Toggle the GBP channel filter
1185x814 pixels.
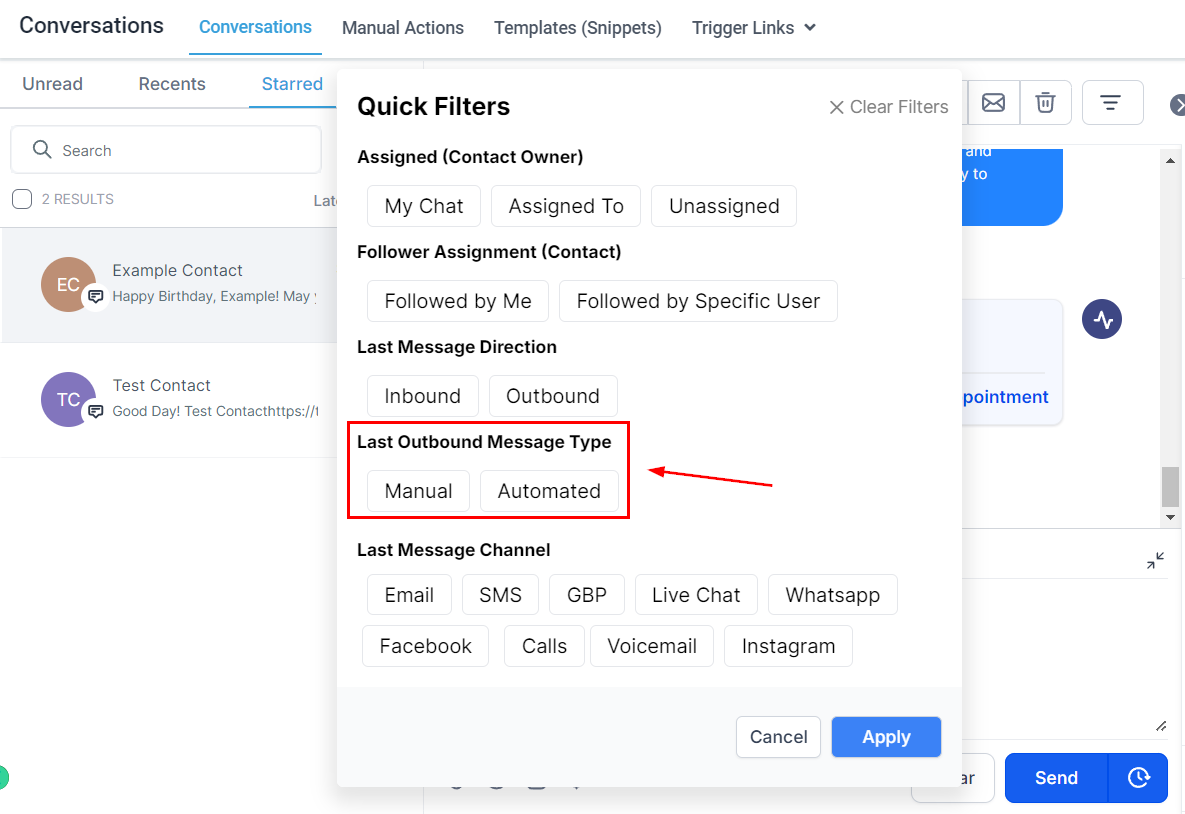point(586,595)
